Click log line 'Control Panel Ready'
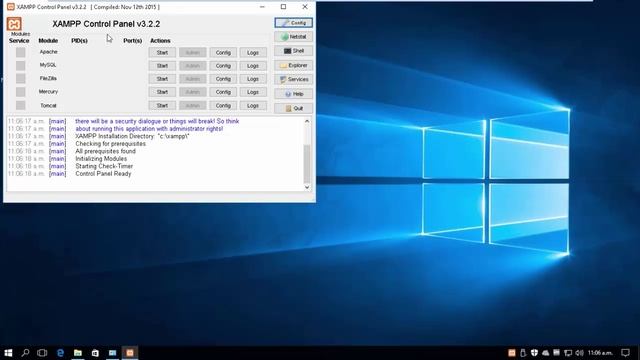Viewport: 640px width, 360px height. click(103, 174)
